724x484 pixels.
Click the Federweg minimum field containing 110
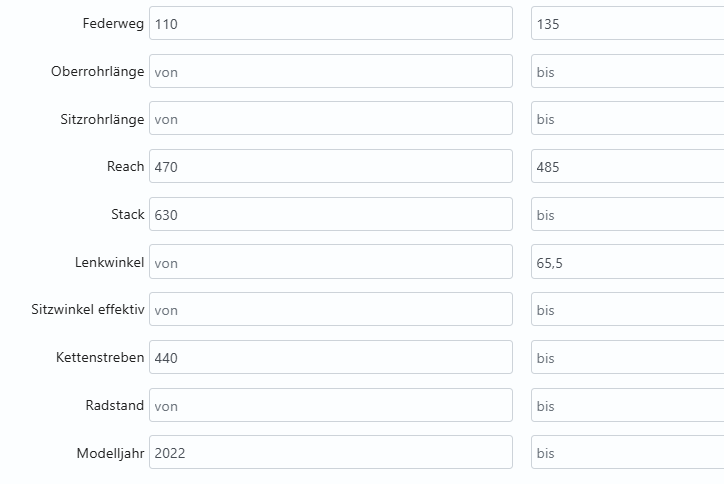330,24
